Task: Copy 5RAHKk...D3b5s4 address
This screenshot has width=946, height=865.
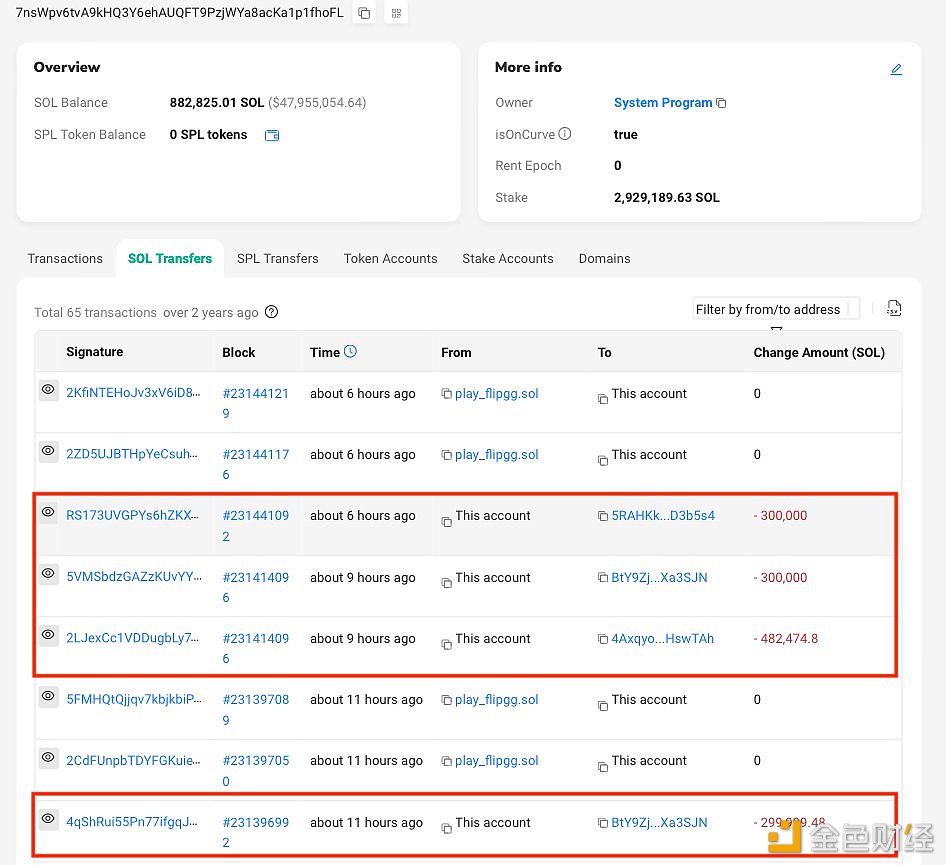Action: pyautogui.click(x=603, y=516)
